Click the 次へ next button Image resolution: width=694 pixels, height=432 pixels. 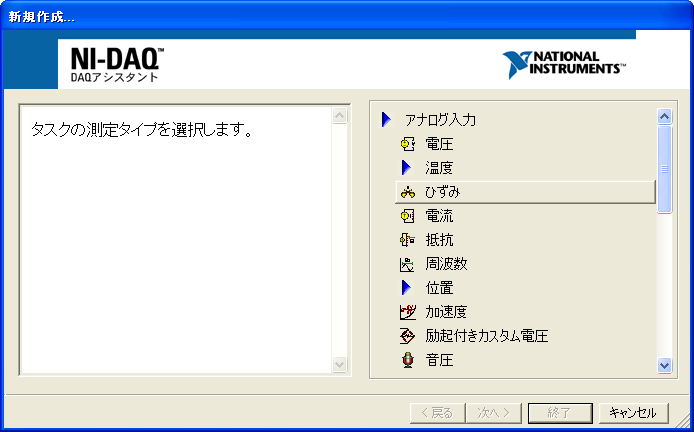pyautogui.click(x=494, y=413)
